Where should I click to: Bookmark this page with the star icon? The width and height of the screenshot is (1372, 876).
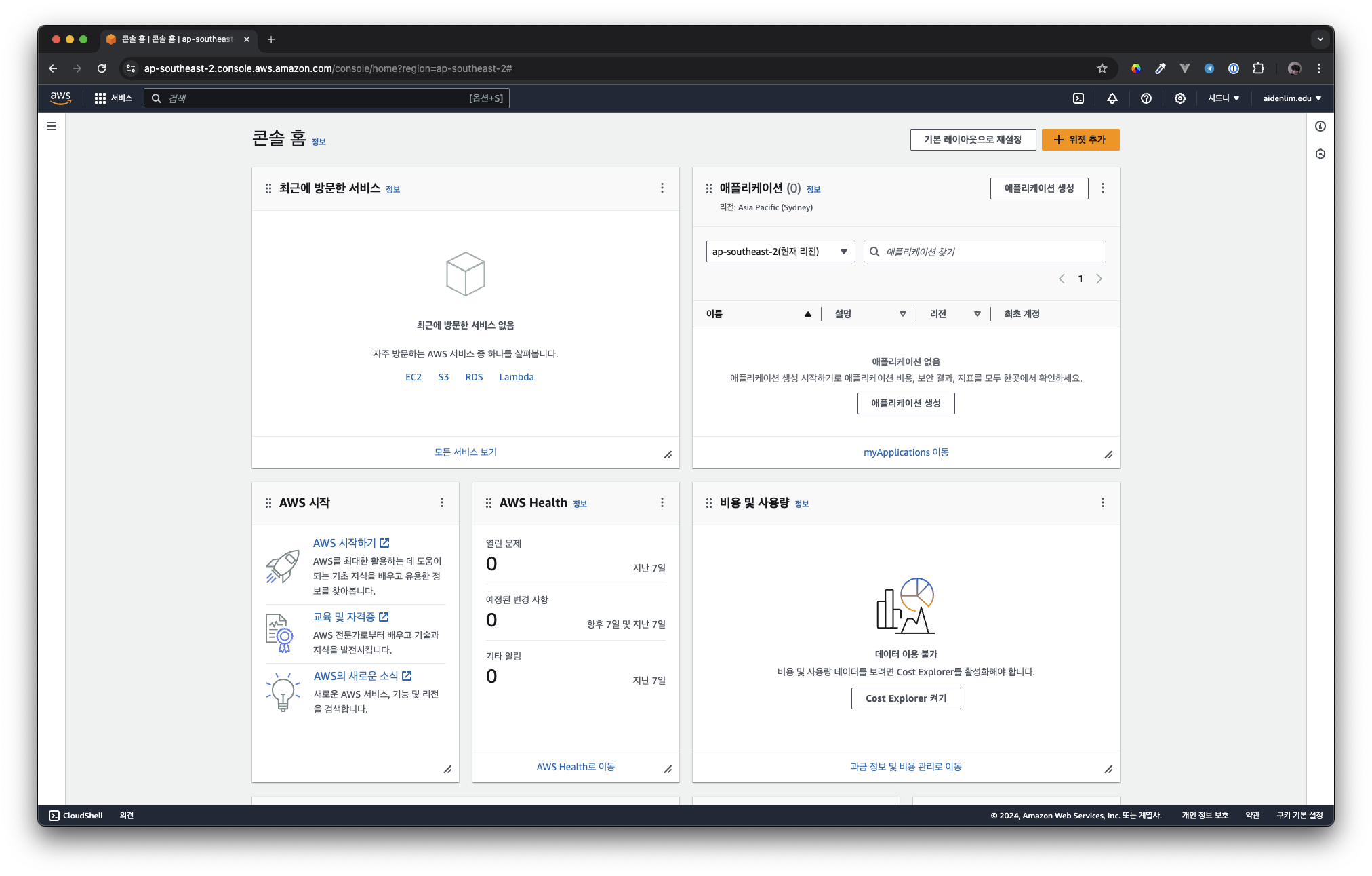click(x=1102, y=68)
